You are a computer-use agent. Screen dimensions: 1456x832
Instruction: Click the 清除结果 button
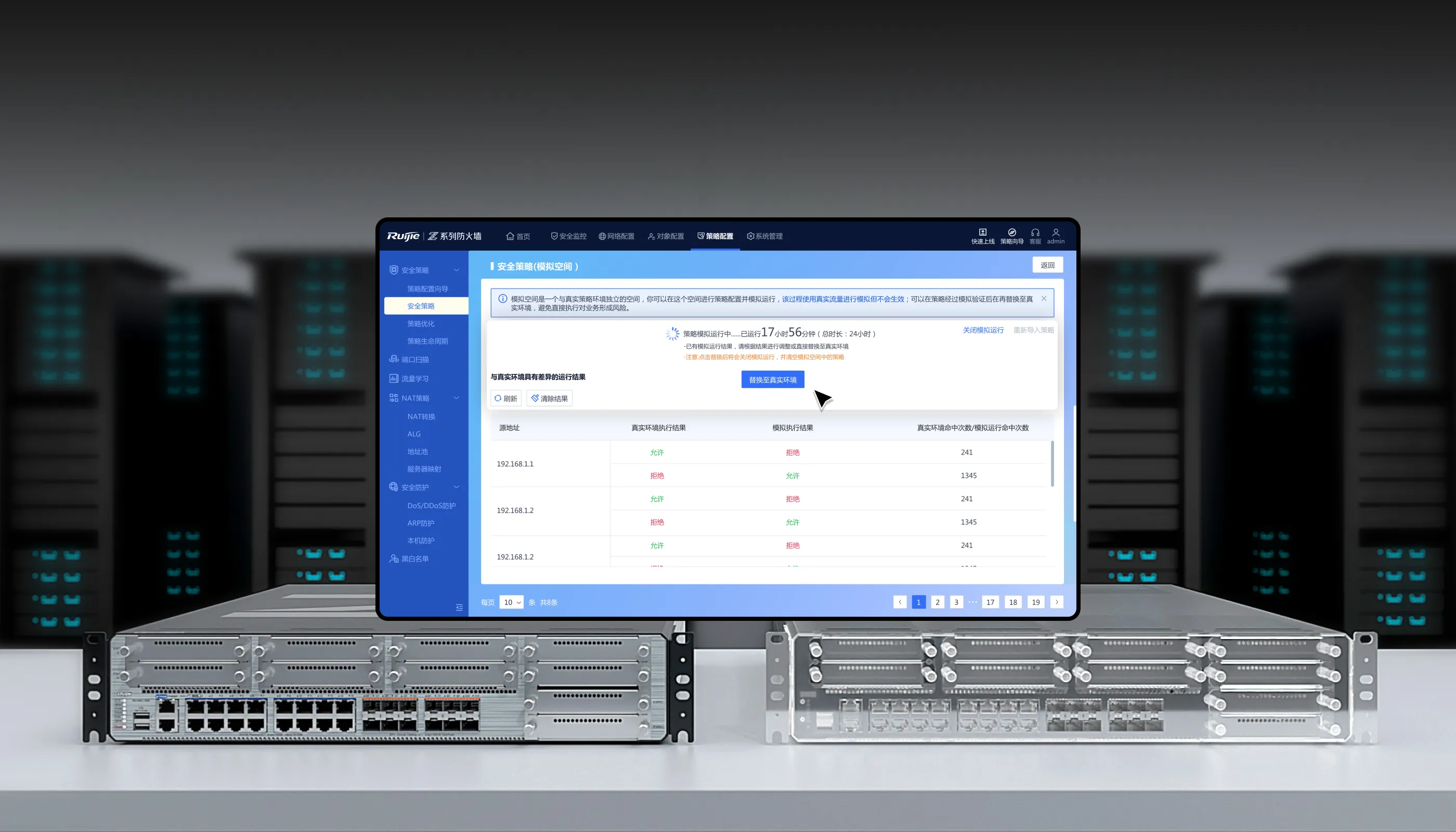pos(549,398)
